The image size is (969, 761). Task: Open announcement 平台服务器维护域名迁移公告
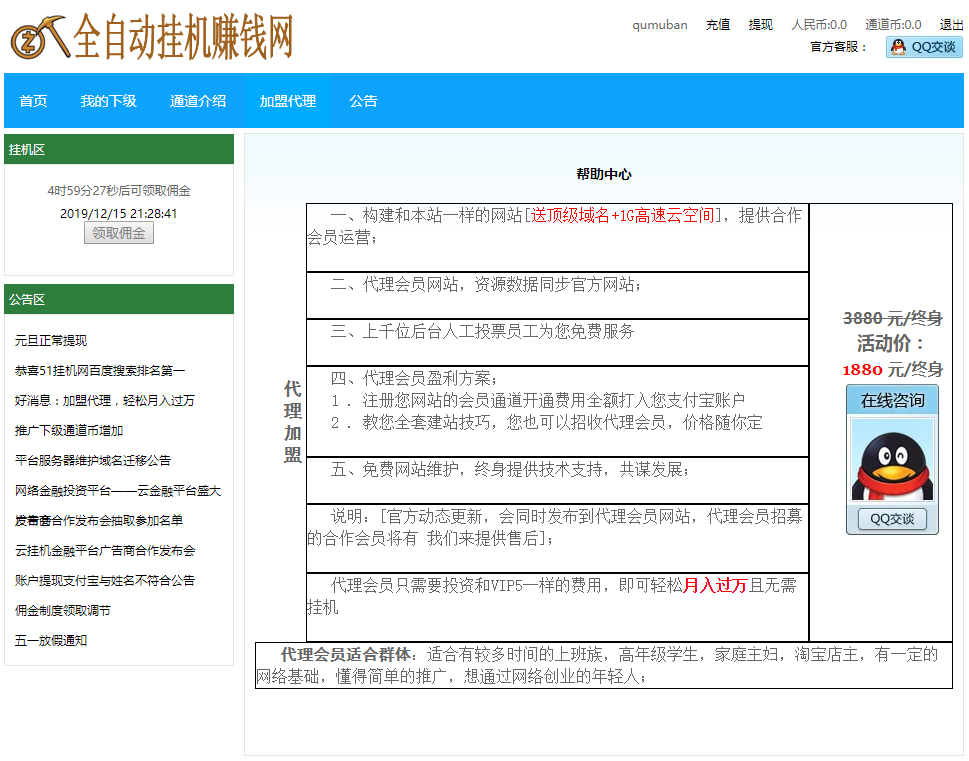click(93, 461)
